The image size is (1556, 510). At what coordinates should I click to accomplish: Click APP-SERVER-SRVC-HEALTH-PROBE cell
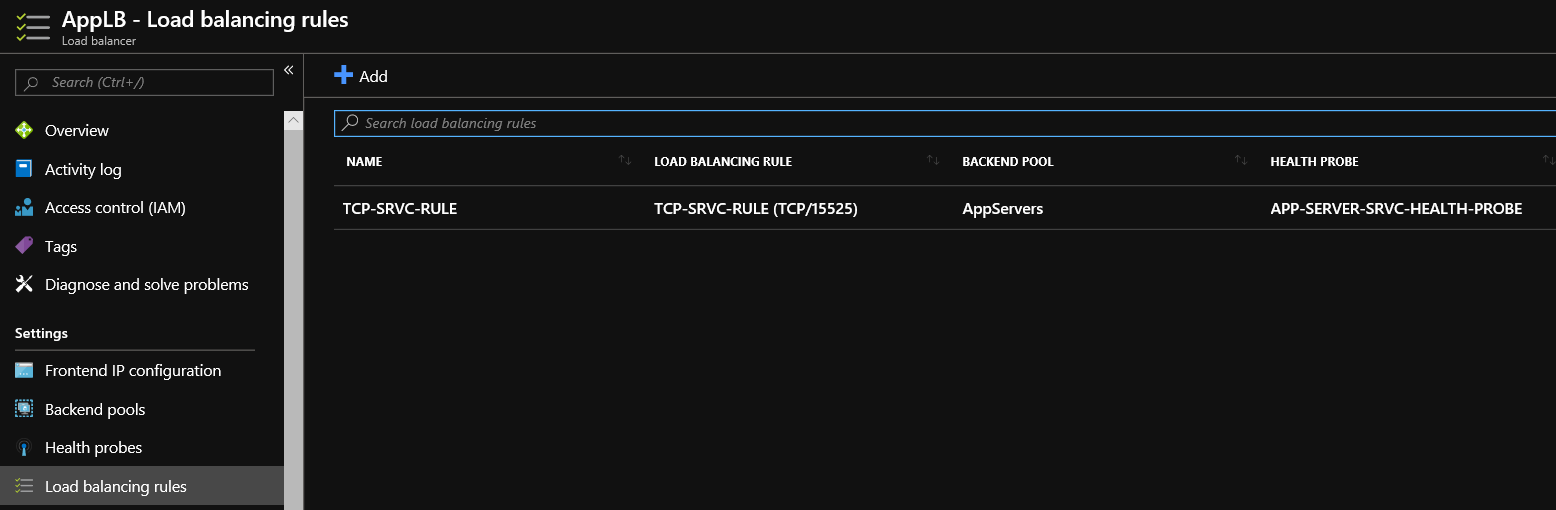click(x=1396, y=209)
